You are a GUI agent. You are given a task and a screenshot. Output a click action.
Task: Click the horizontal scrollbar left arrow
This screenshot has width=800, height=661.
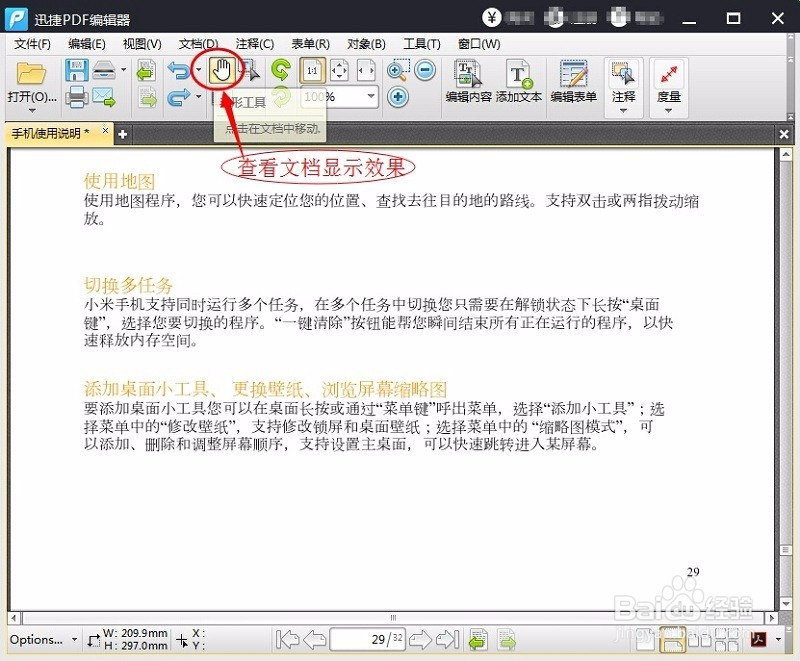pyautogui.click(x=14, y=618)
